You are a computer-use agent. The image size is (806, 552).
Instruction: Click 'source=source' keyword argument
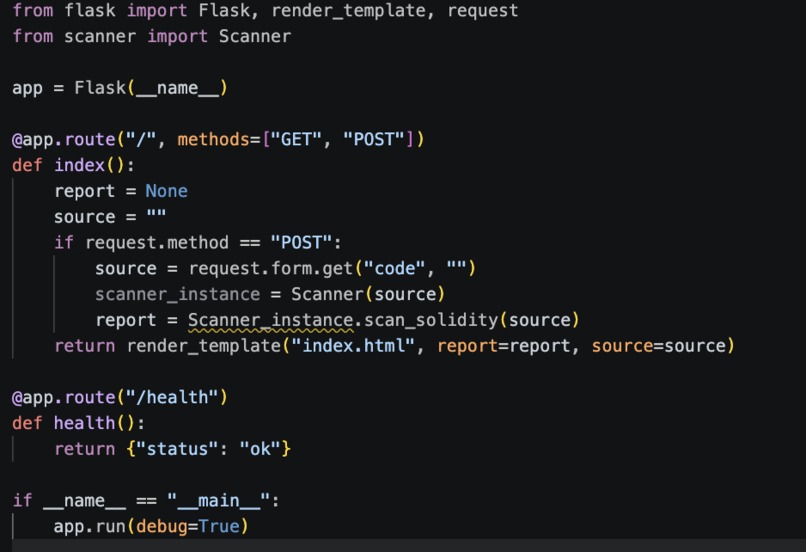coord(658,346)
